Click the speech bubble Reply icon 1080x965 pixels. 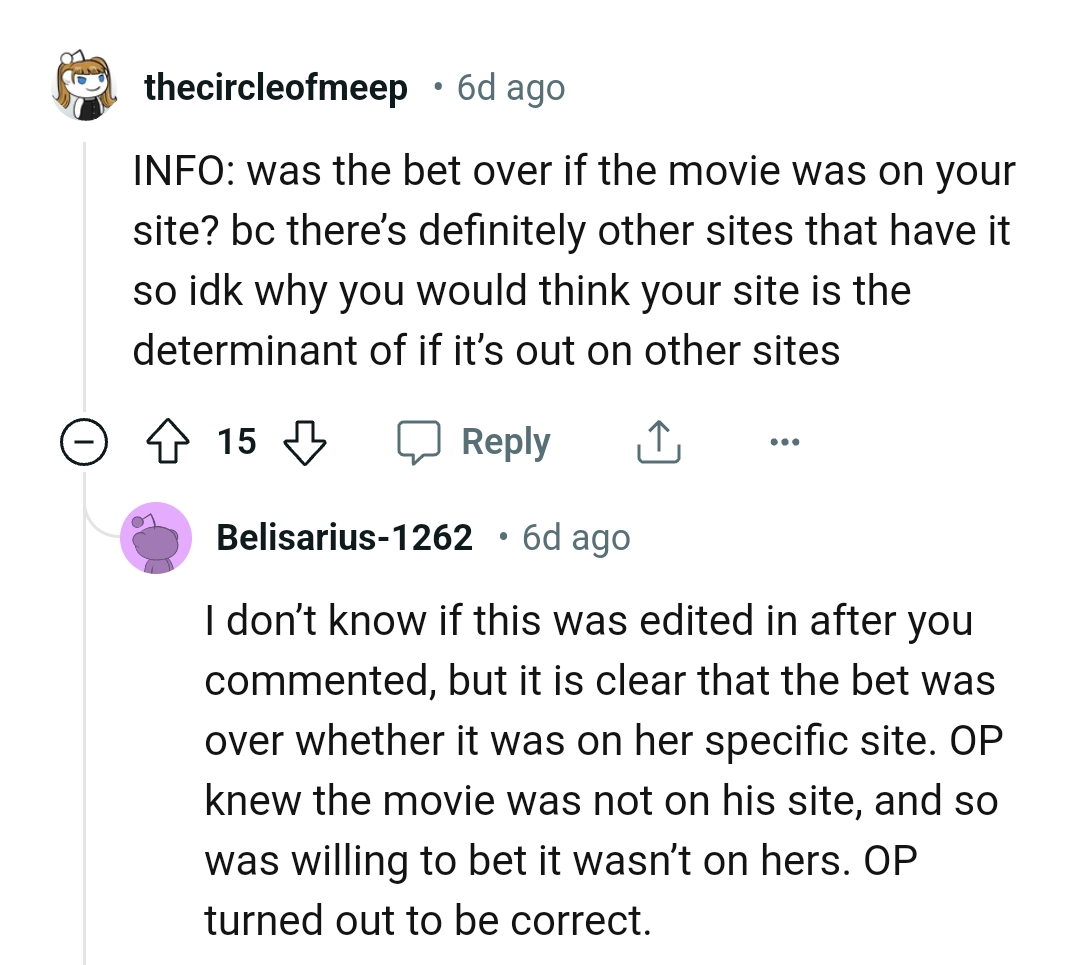[422, 441]
